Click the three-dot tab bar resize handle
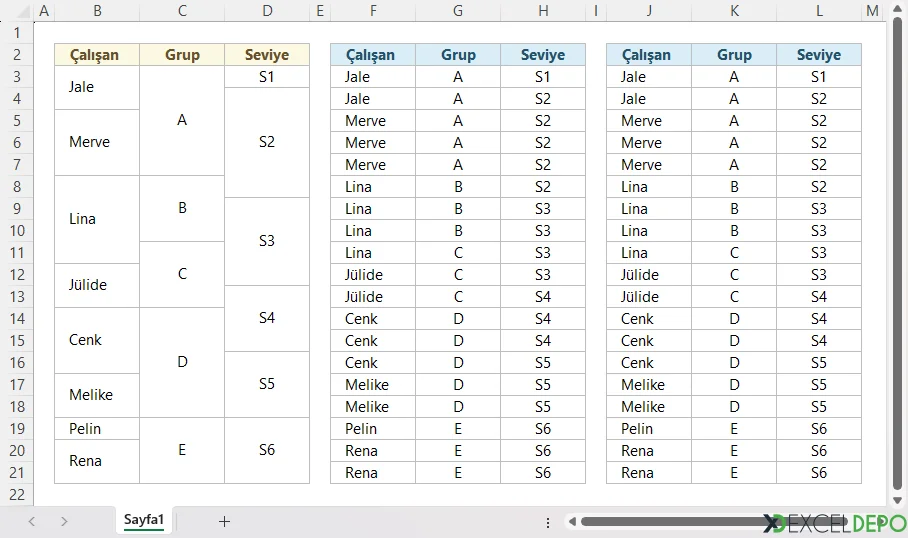The height and width of the screenshot is (538, 908). (547, 522)
